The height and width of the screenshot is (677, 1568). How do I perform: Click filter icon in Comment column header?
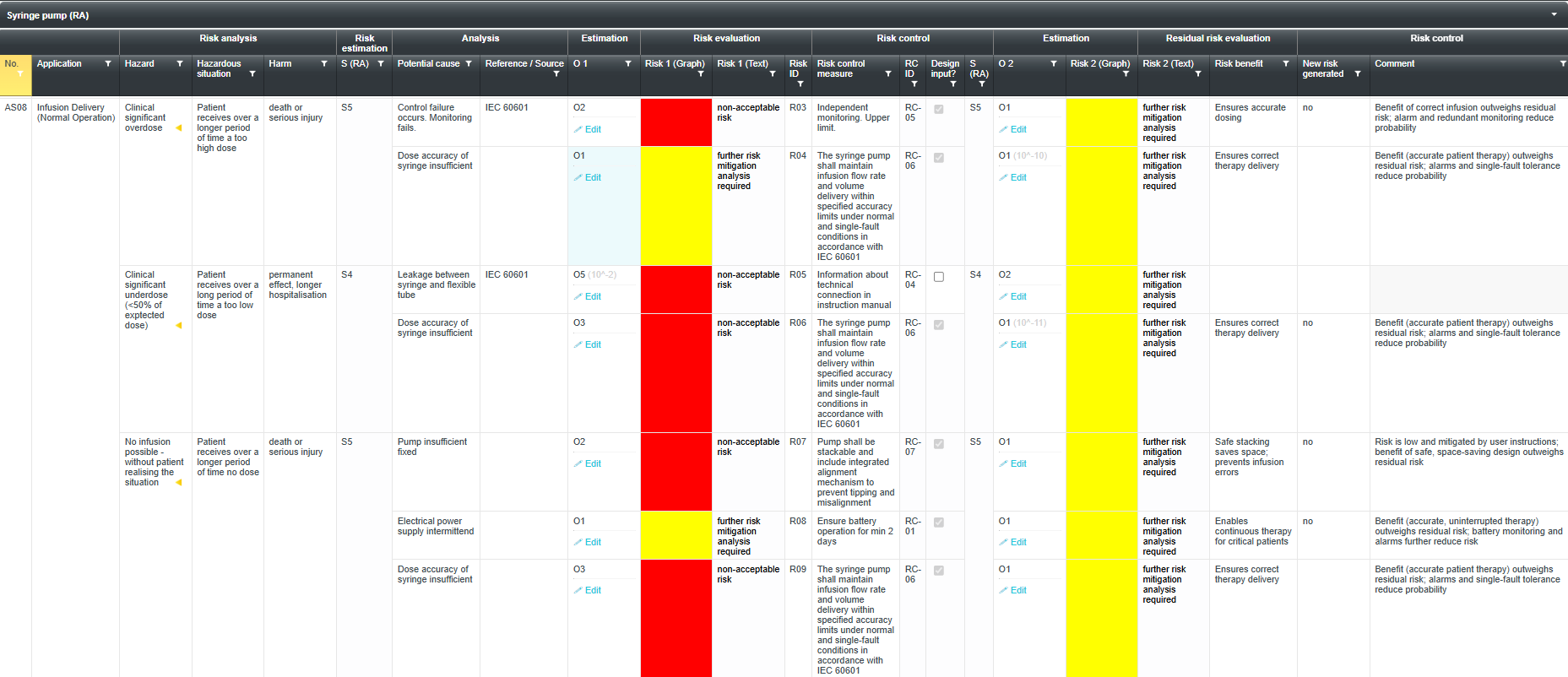point(1562,64)
